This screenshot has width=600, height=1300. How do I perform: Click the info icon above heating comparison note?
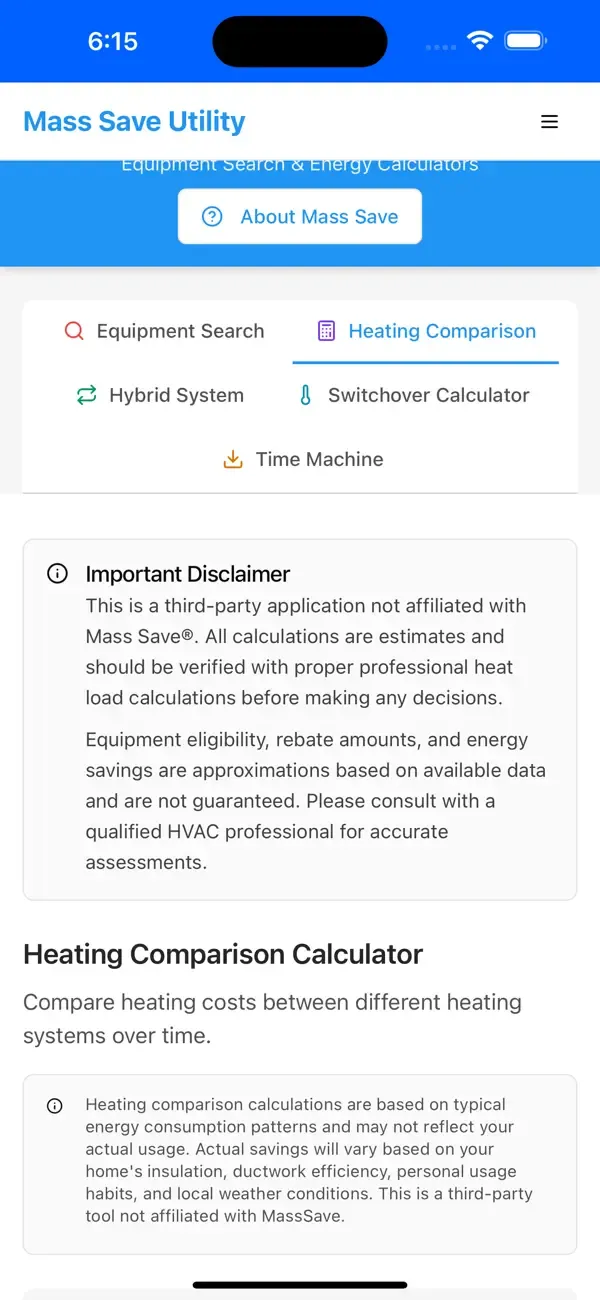coord(55,1106)
